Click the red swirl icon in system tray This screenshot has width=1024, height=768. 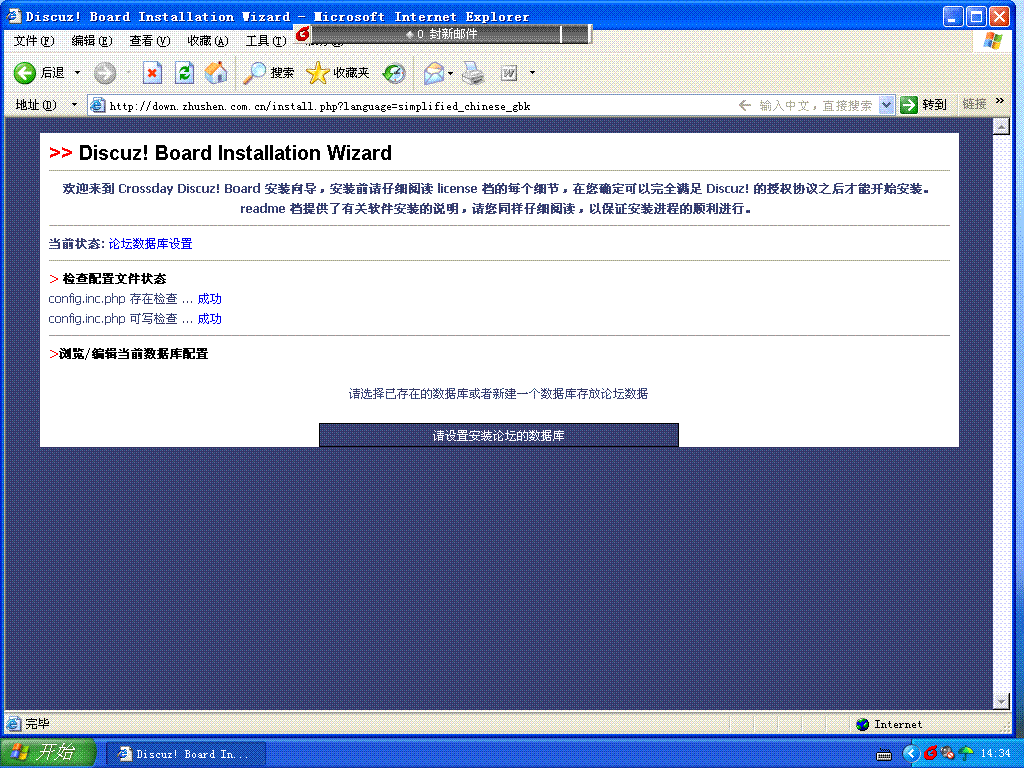pos(931,753)
